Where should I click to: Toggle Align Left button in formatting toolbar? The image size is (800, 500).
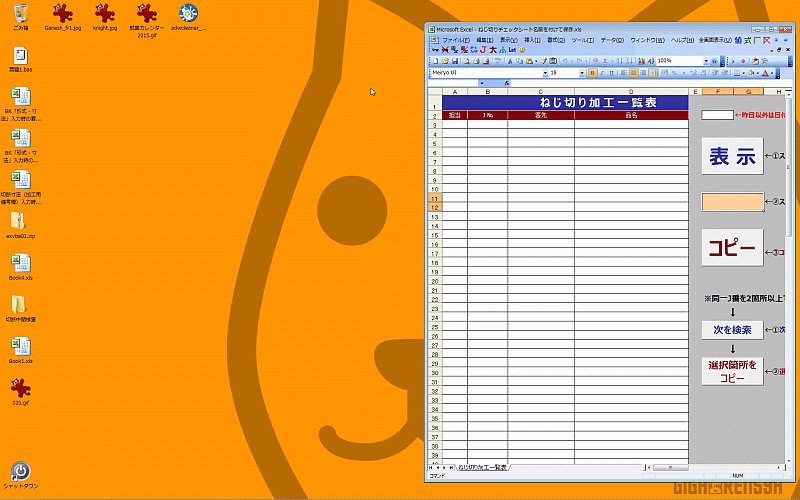click(x=624, y=73)
